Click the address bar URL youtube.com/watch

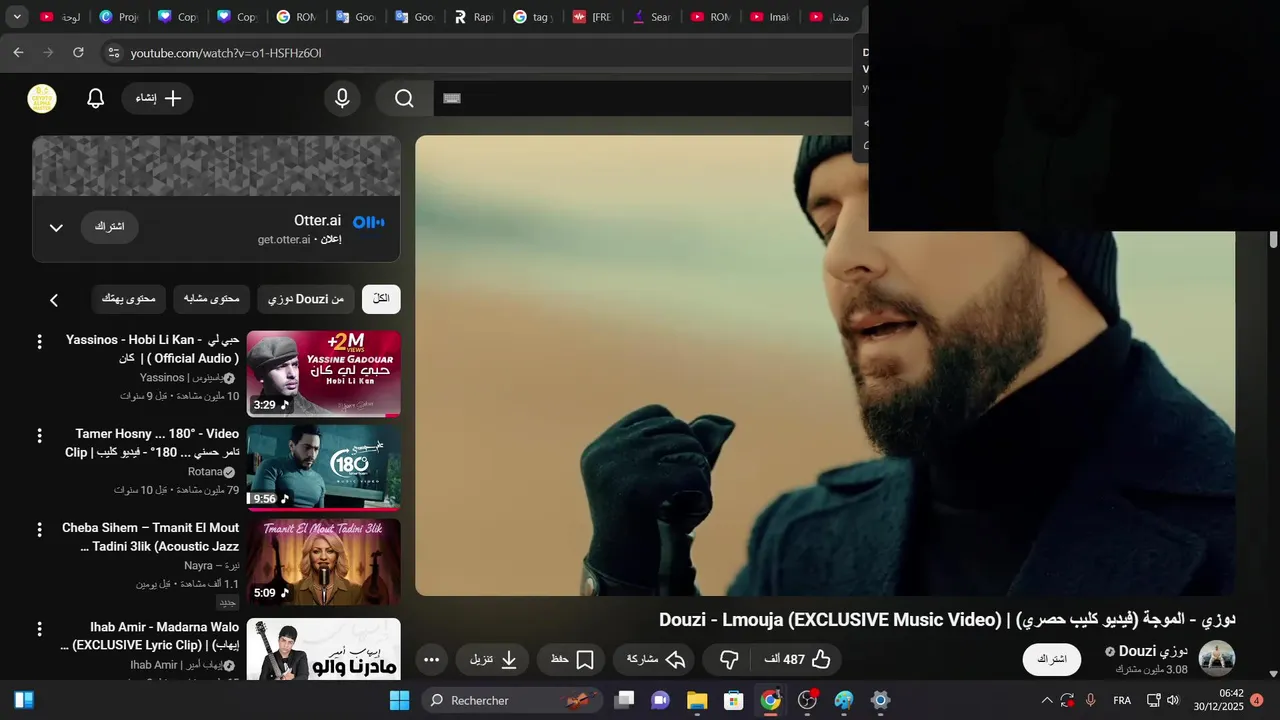[226, 53]
